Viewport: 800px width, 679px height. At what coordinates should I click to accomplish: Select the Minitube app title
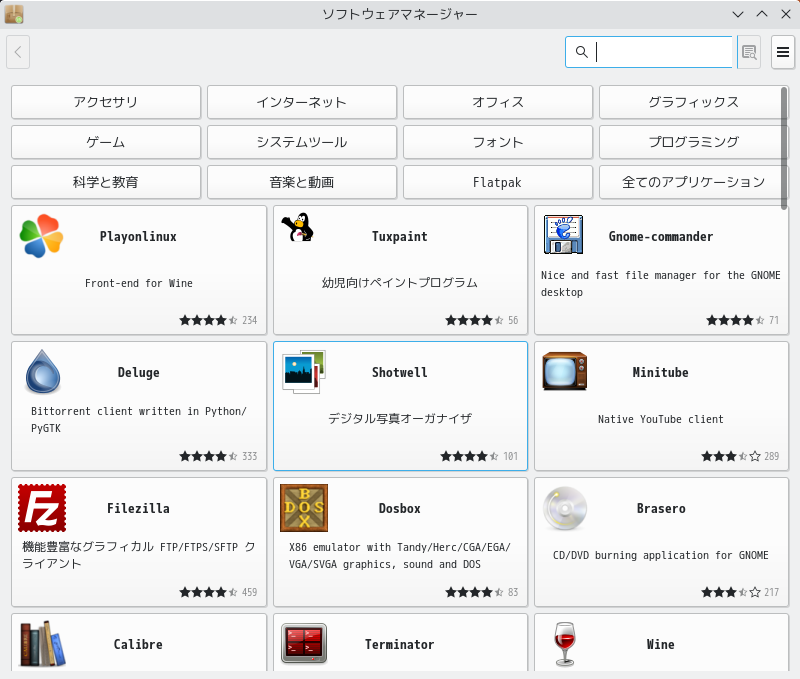661,373
